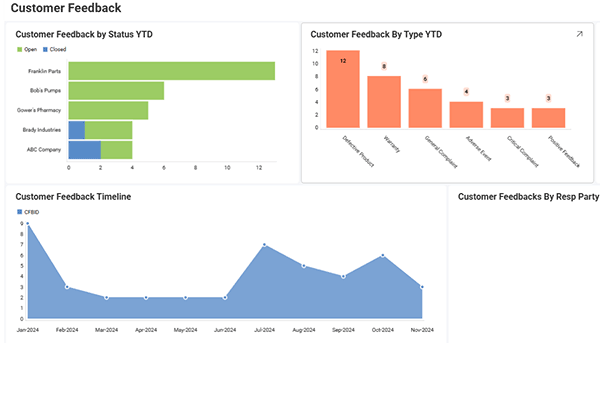Click Brady Industries blue Closed segment
This screenshot has width=600, height=400.
tap(76, 130)
